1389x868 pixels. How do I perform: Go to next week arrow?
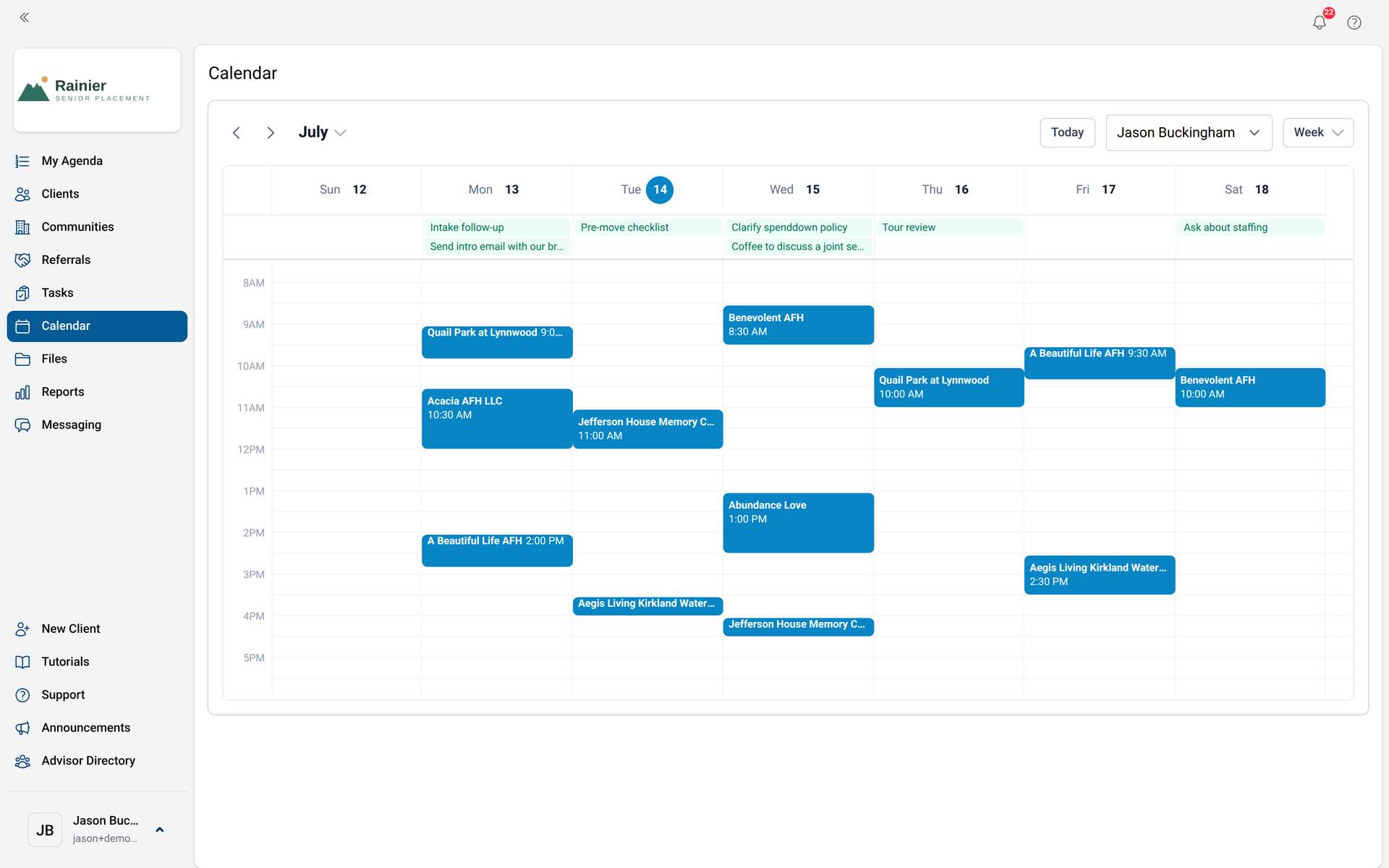pyautogui.click(x=271, y=132)
